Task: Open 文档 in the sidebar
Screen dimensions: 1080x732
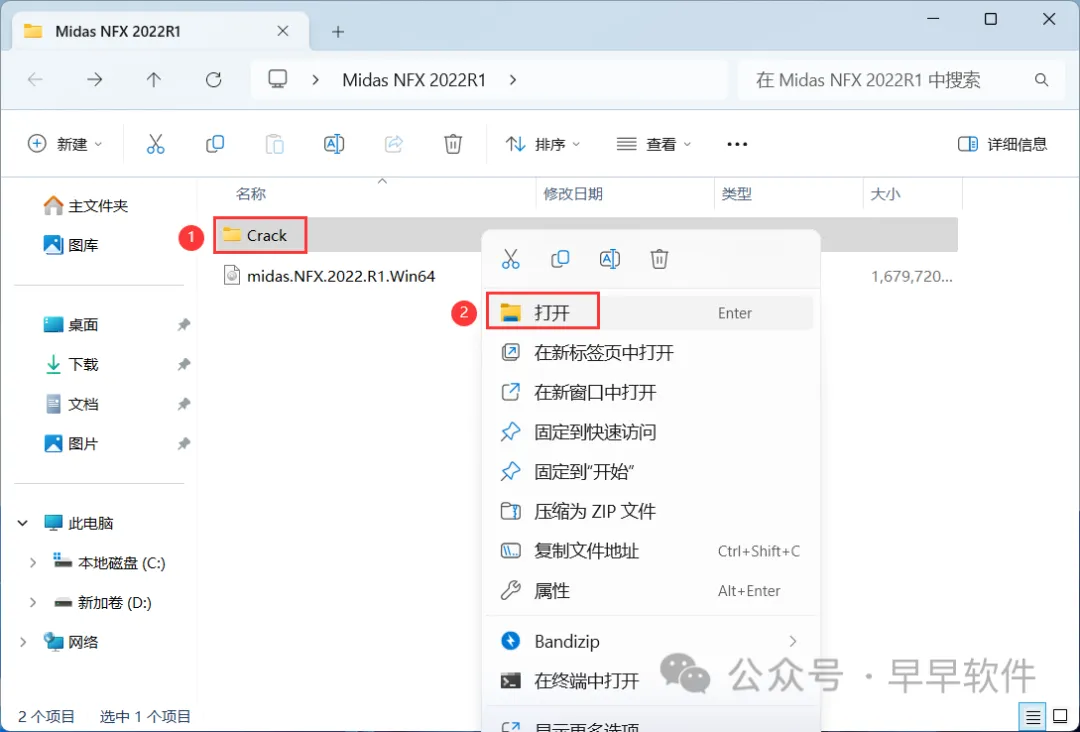Action: pyautogui.click(x=72, y=404)
